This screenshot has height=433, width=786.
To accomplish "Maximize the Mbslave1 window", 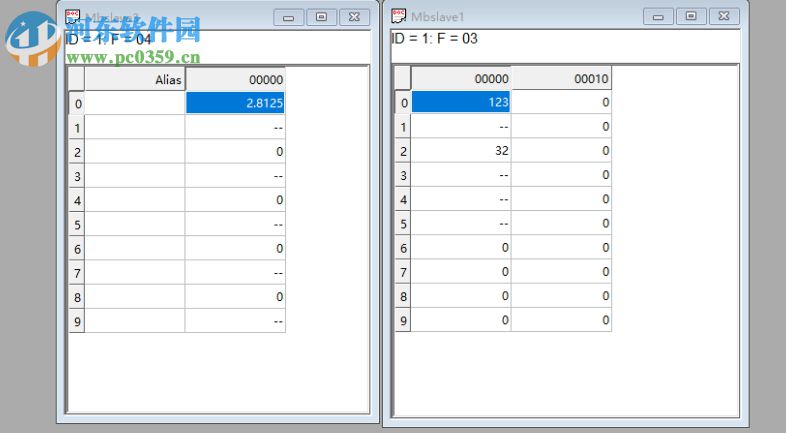I will (691, 17).
